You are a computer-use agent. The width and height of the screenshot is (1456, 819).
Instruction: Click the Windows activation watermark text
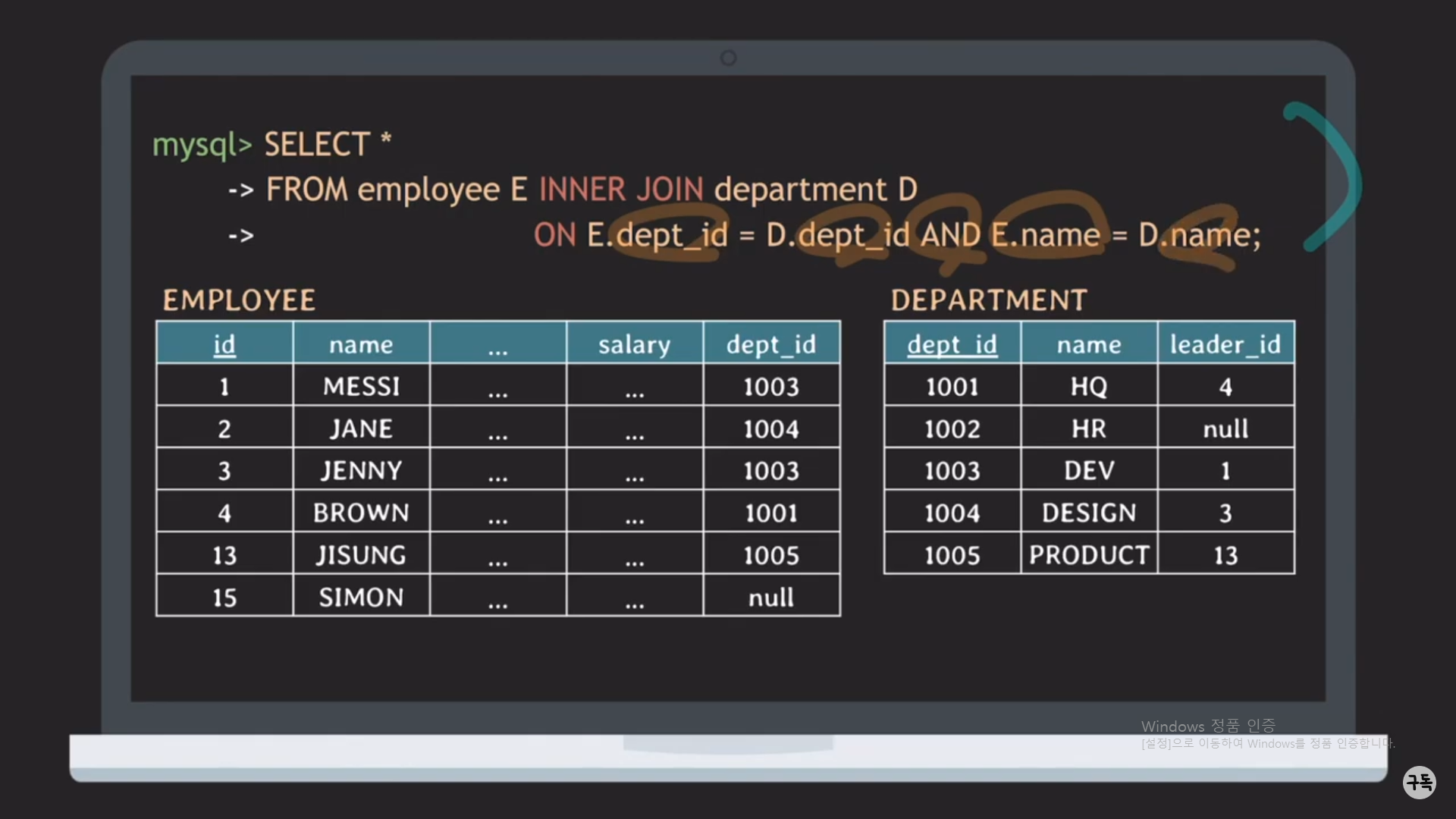coord(1208,726)
